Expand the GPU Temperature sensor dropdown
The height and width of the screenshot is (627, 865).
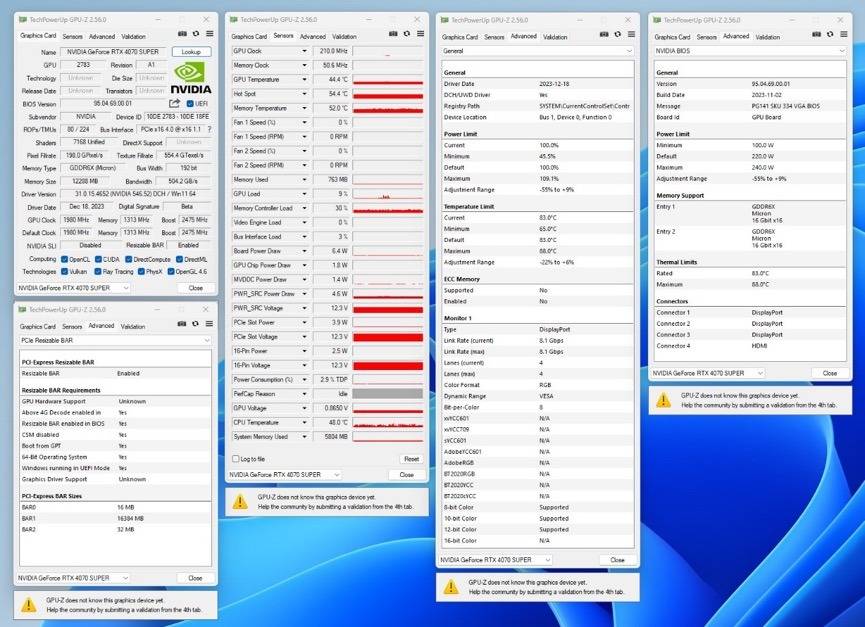[x=304, y=79]
